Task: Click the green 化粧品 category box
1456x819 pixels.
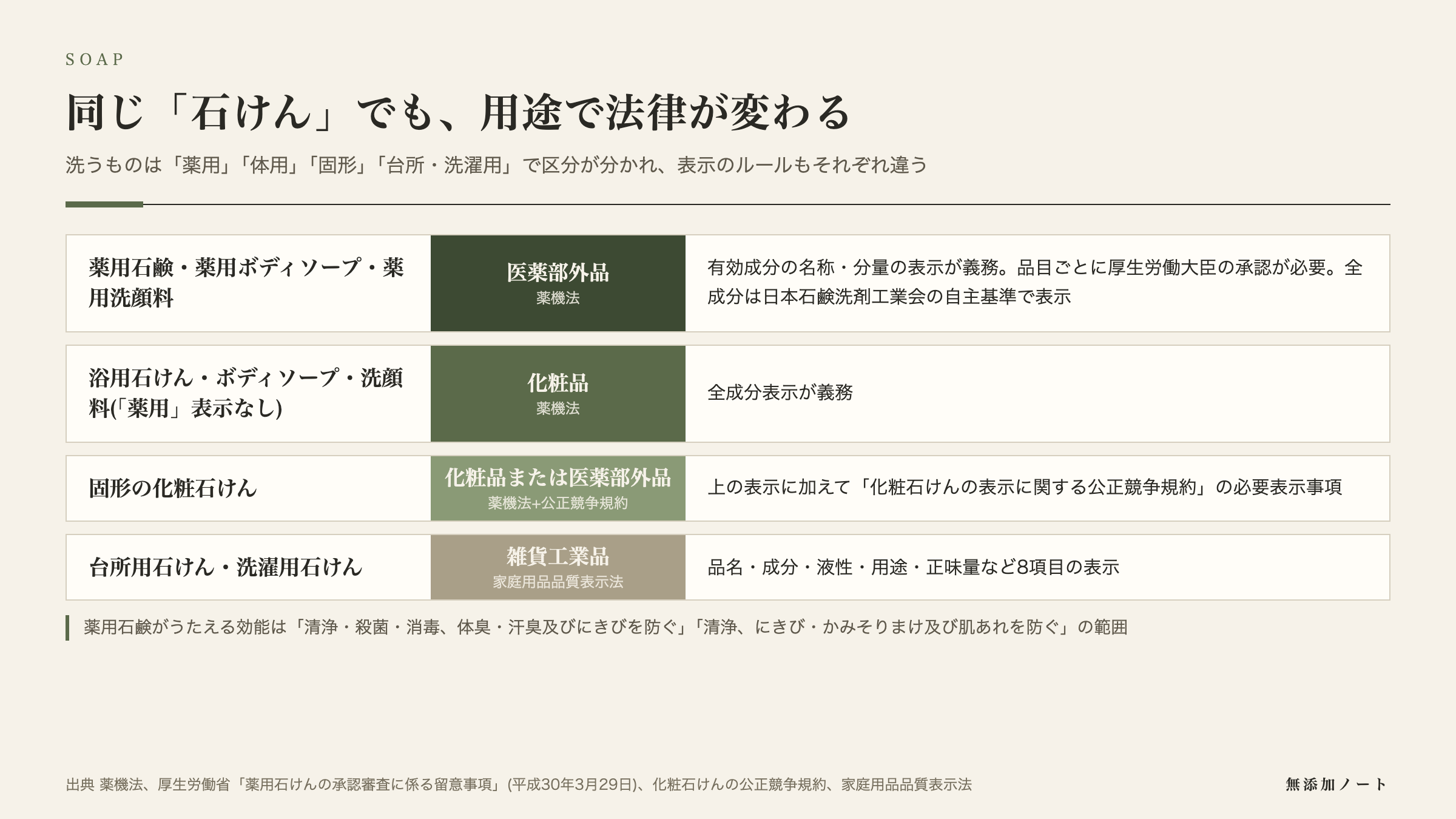Action: (558, 394)
